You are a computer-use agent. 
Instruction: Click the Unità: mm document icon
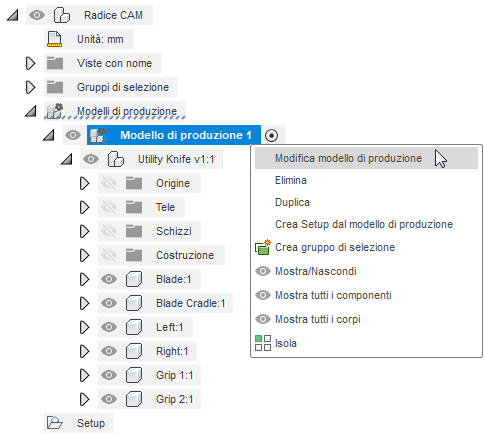point(55,39)
